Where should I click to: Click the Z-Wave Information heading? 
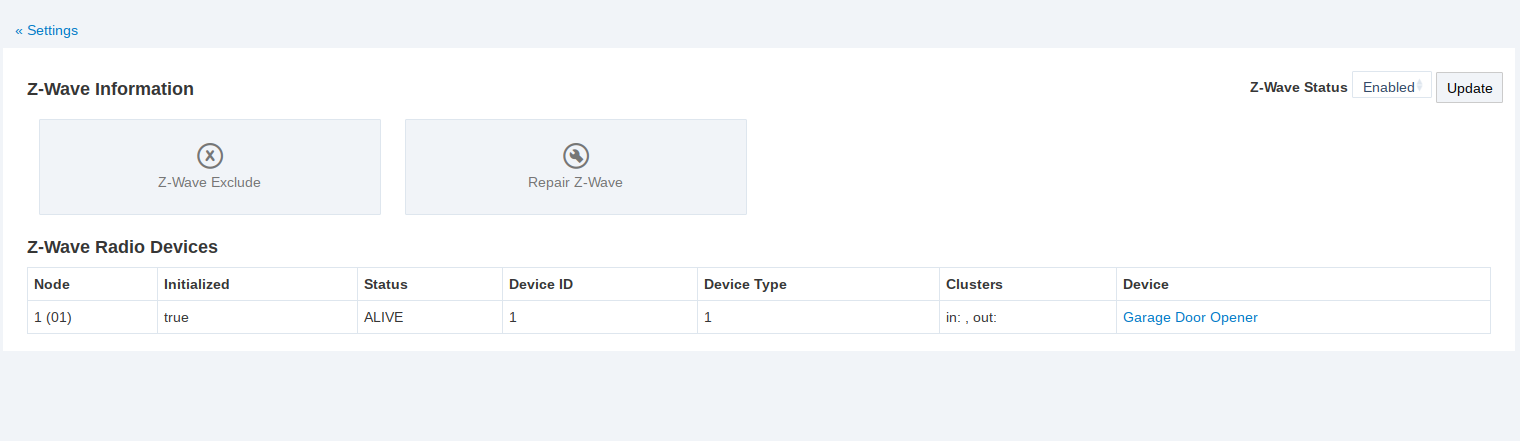coord(110,89)
